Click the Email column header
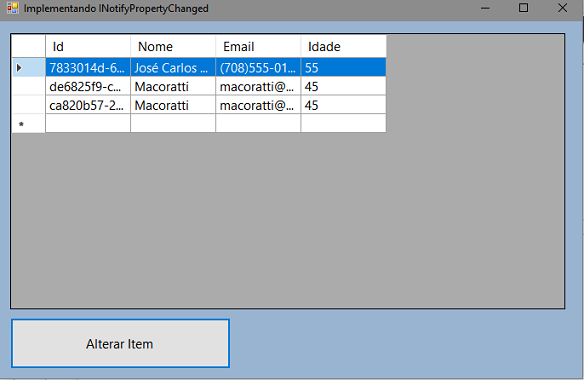The width and height of the screenshot is (584, 380). coord(258,46)
